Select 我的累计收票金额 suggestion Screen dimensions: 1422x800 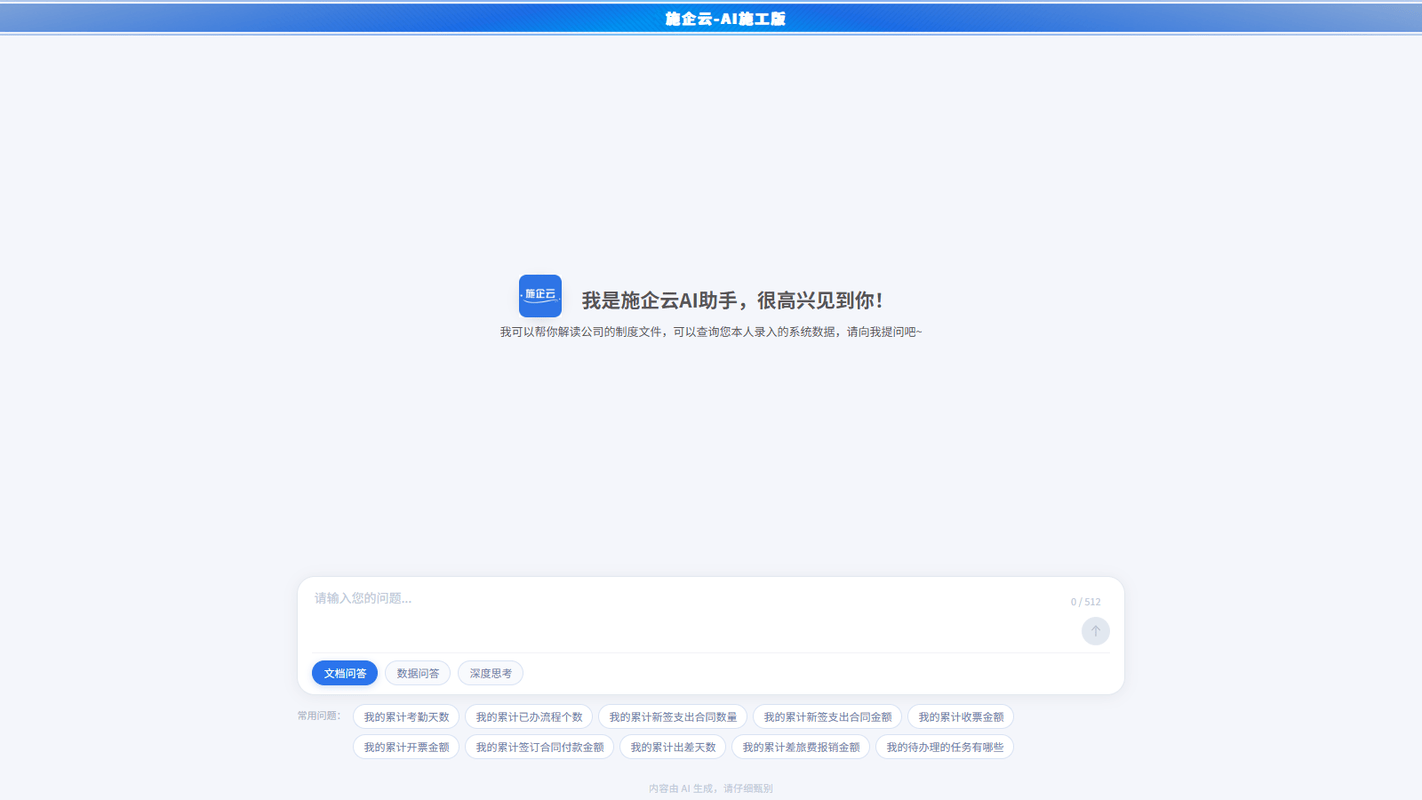(x=961, y=717)
